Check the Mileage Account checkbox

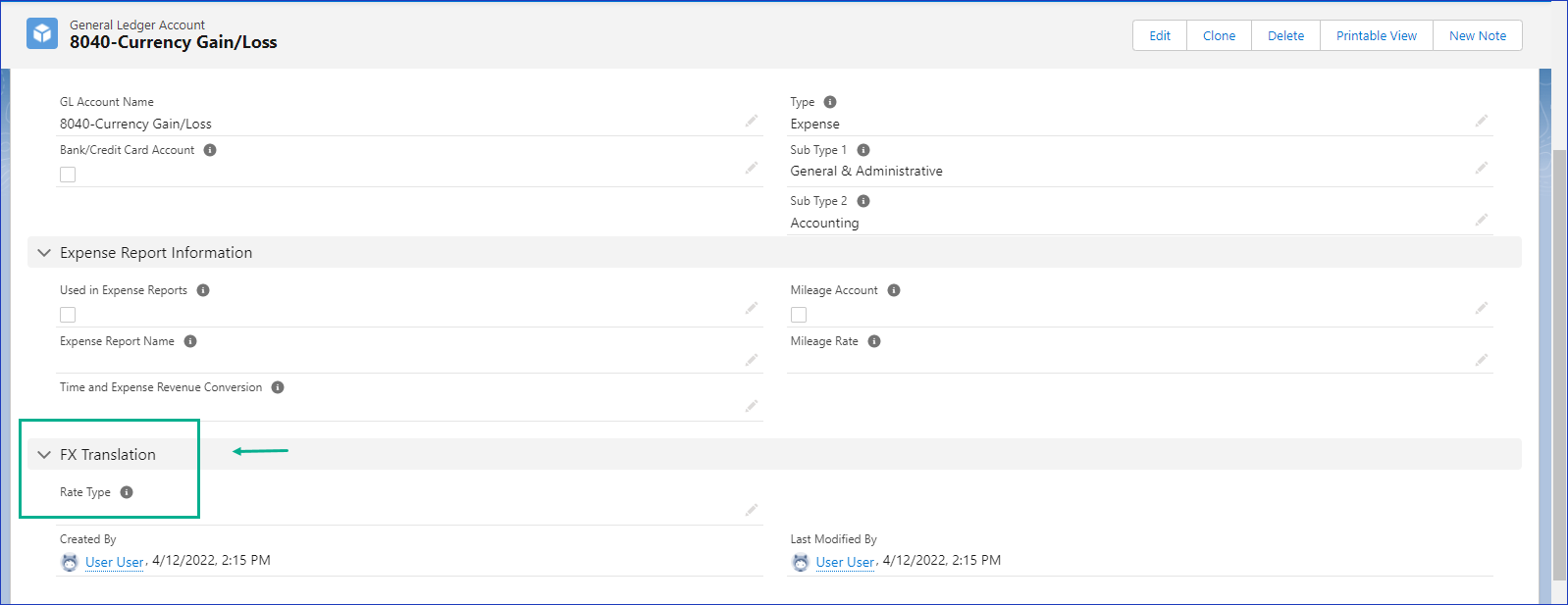(799, 315)
